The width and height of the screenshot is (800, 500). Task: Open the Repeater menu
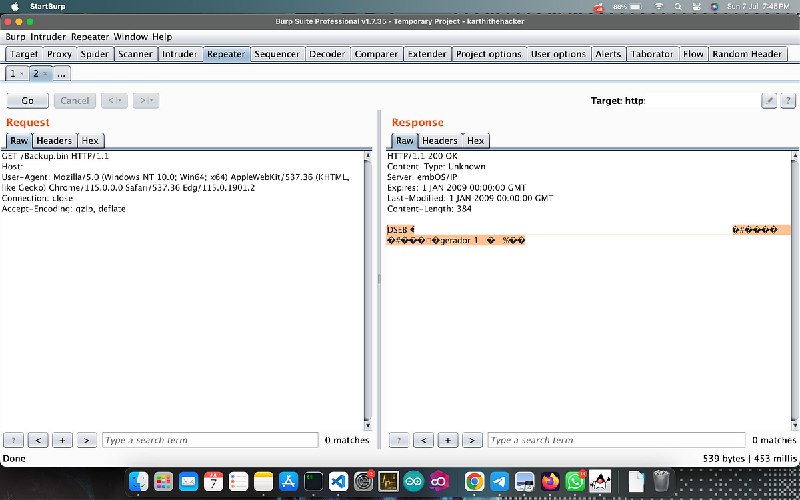coord(90,37)
